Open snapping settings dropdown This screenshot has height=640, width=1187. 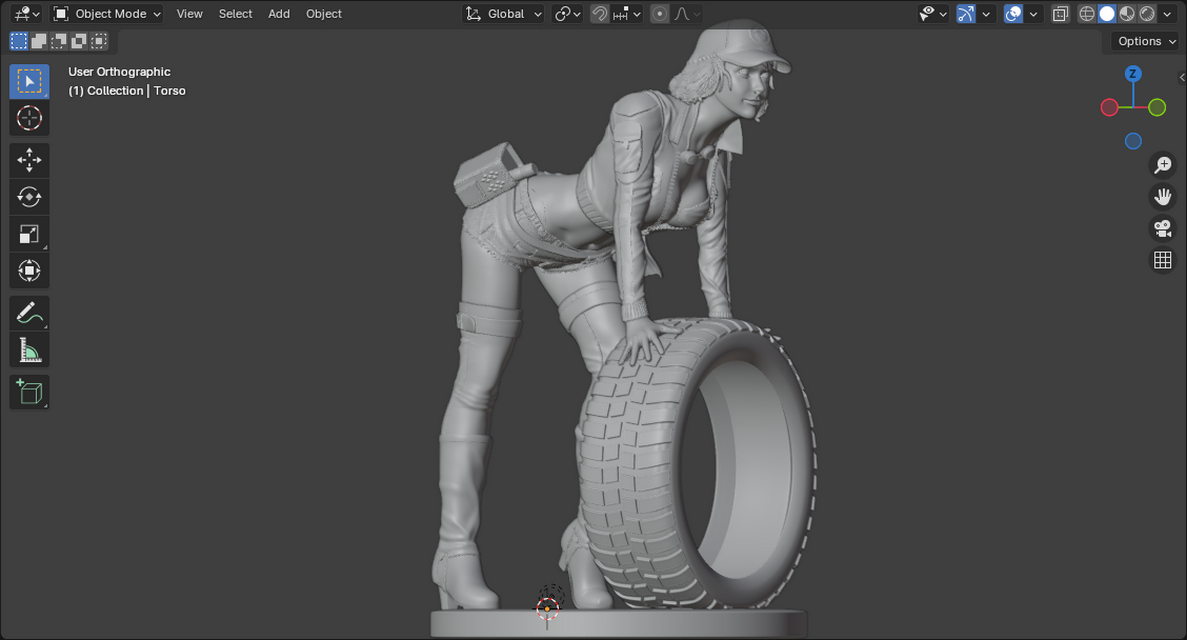pyautogui.click(x=626, y=14)
